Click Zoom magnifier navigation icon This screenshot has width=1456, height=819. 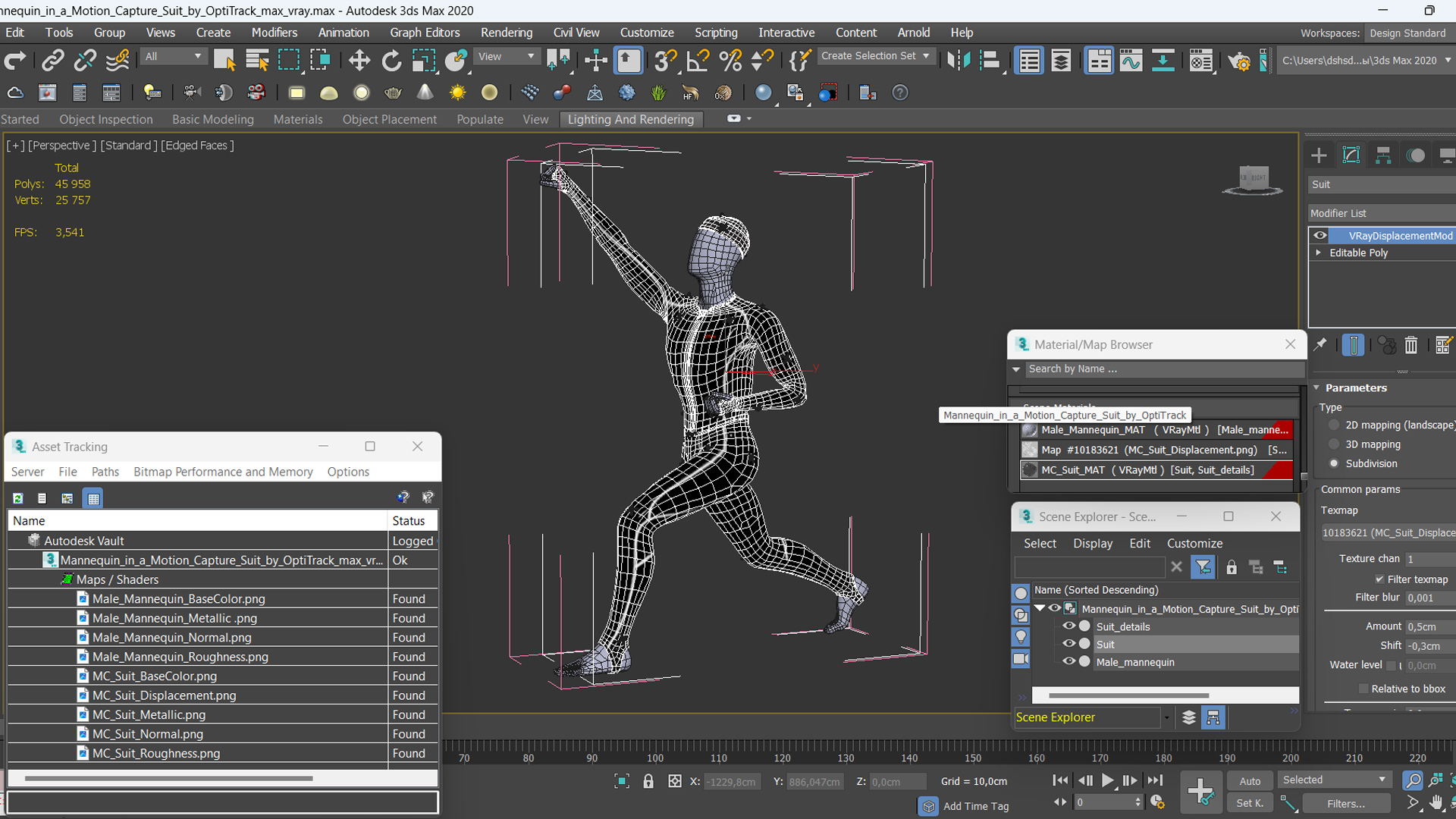(1412, 780)
